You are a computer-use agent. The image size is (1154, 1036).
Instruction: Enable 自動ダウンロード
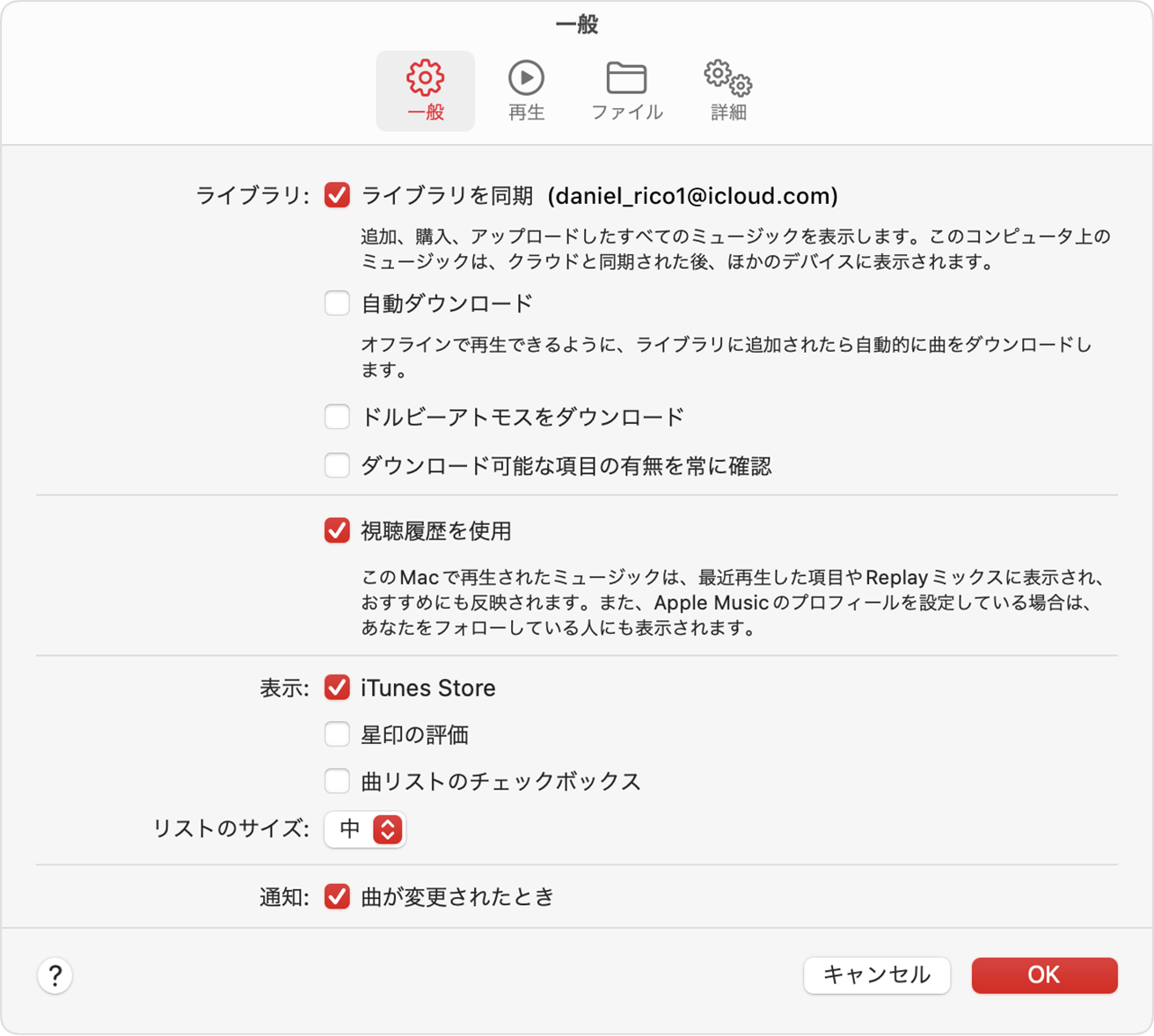click(337, 303)
